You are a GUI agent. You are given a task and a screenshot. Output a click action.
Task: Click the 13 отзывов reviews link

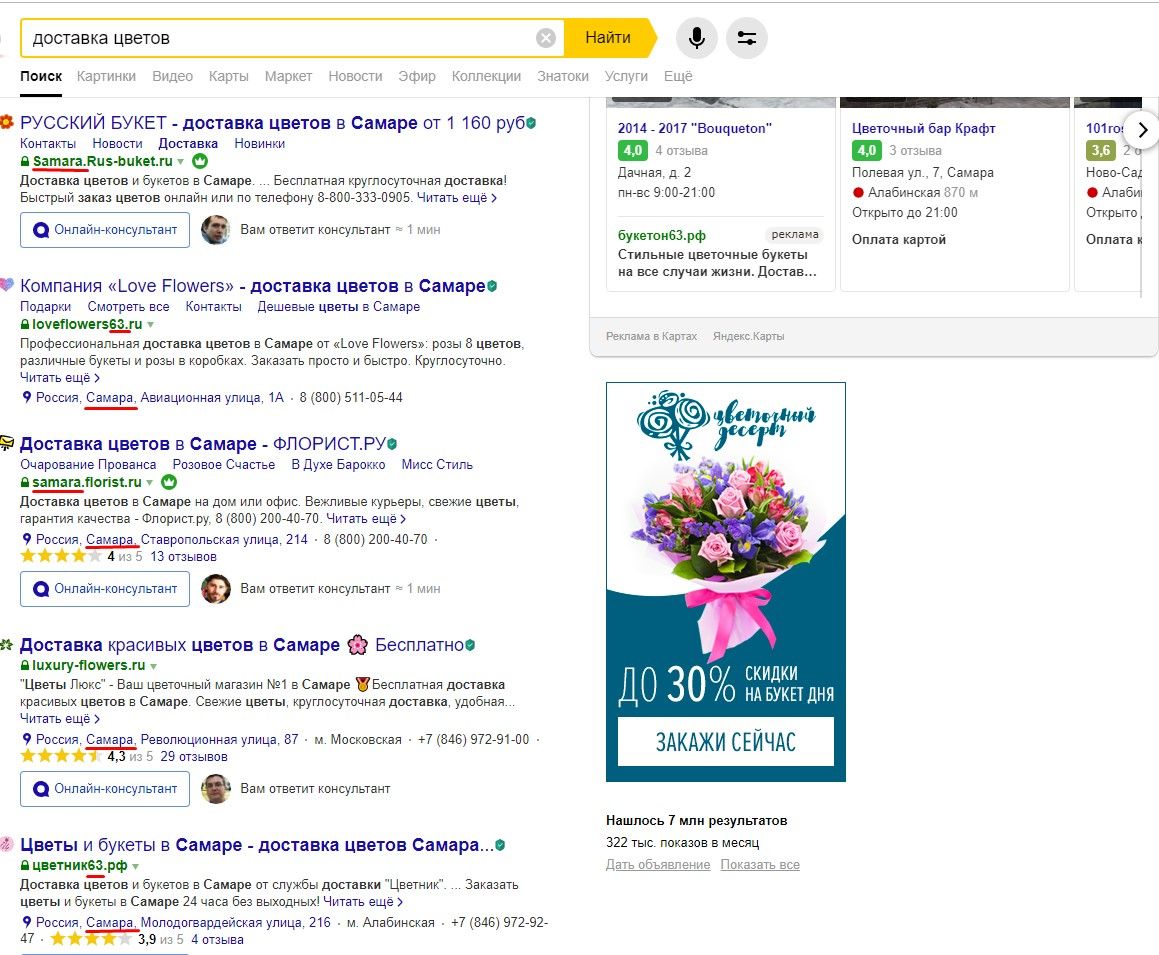click(x=183, y=557)
